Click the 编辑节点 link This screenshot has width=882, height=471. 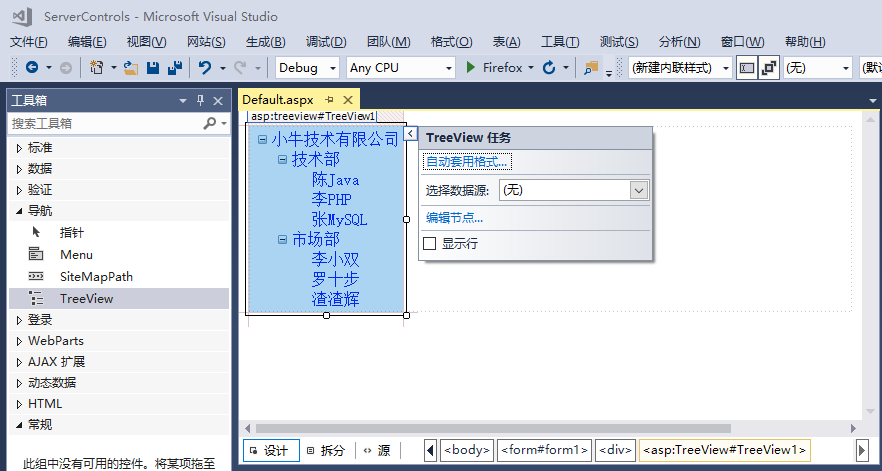tap(454, 217)
